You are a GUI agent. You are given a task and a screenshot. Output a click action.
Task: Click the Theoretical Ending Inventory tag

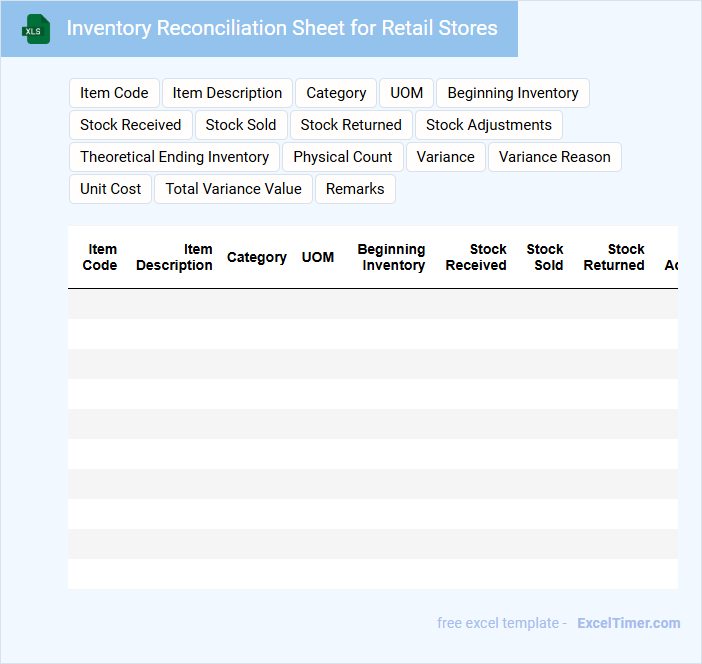click(174, 157)
